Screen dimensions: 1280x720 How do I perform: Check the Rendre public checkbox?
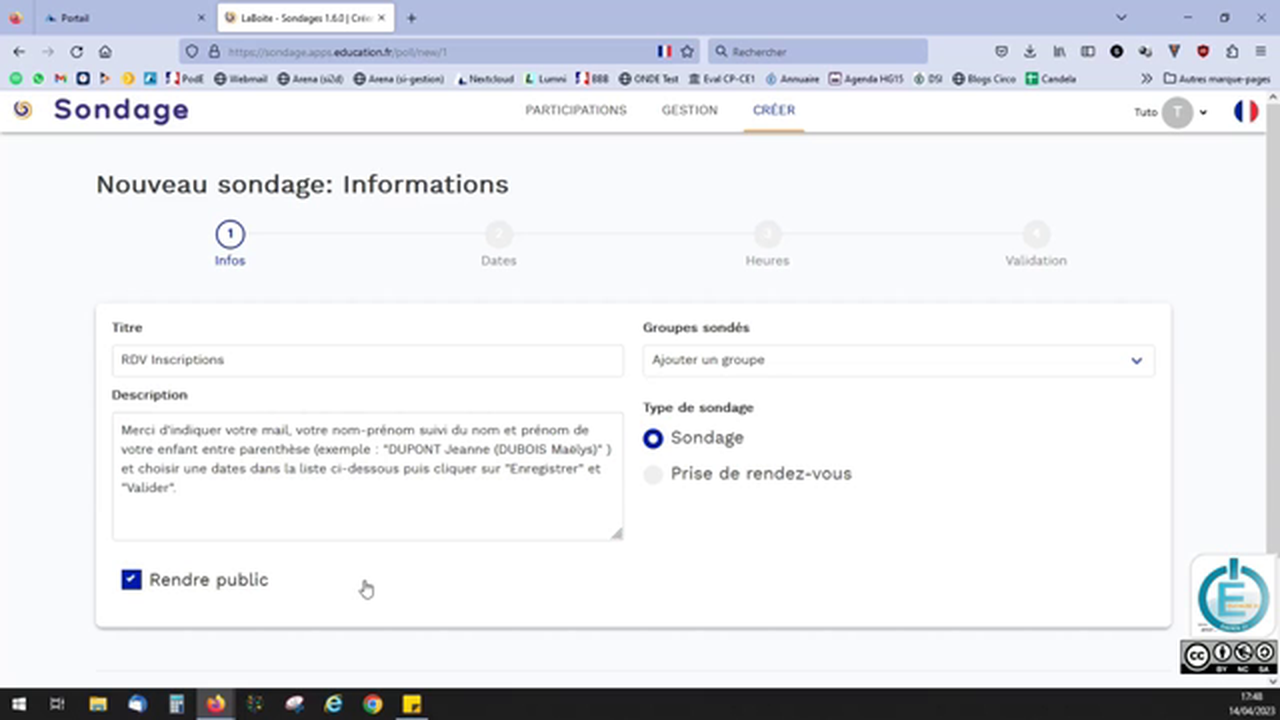click(131, 579)
